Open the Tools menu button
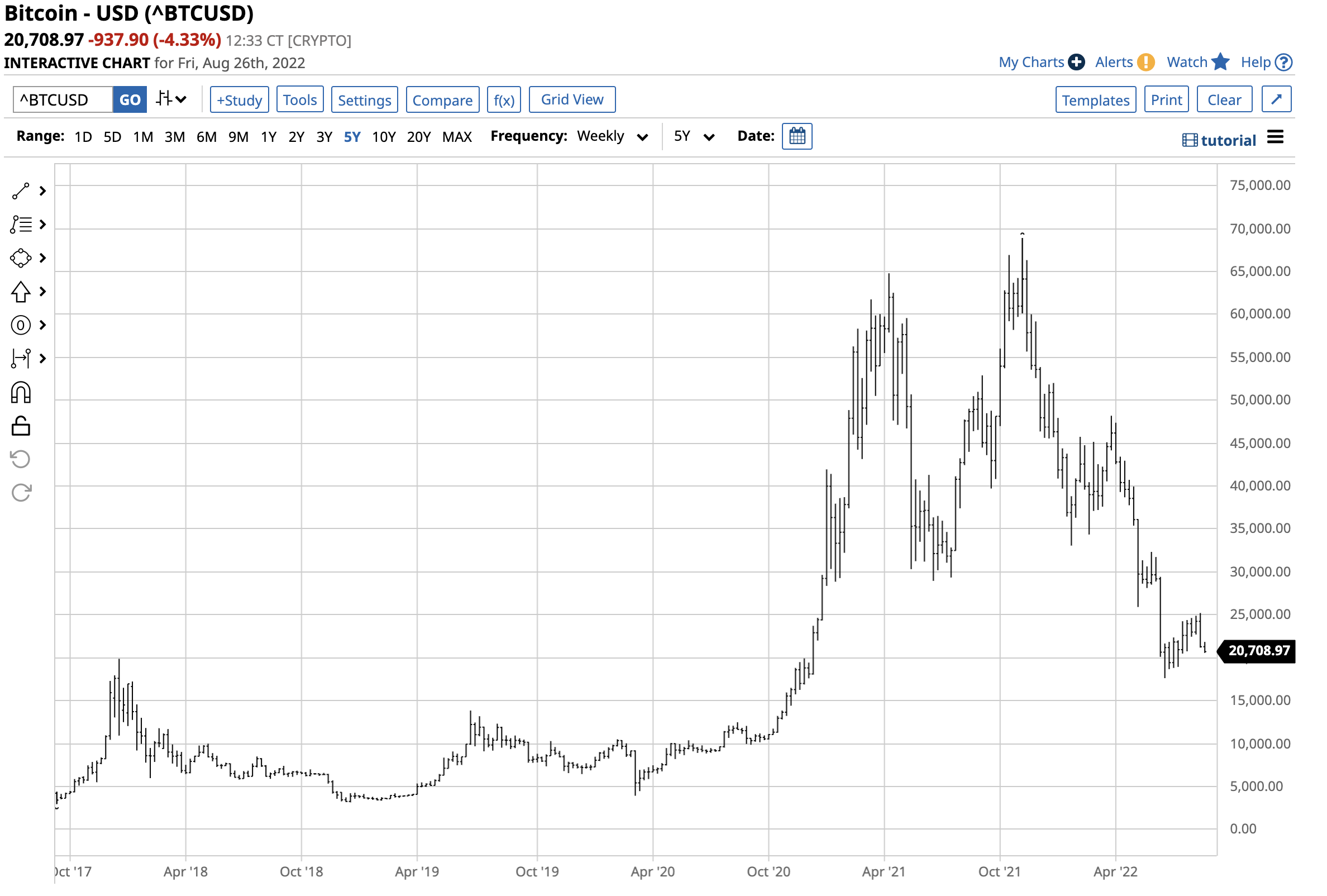The height and width of the screenshot is (896, 1327). click(300, 100)
